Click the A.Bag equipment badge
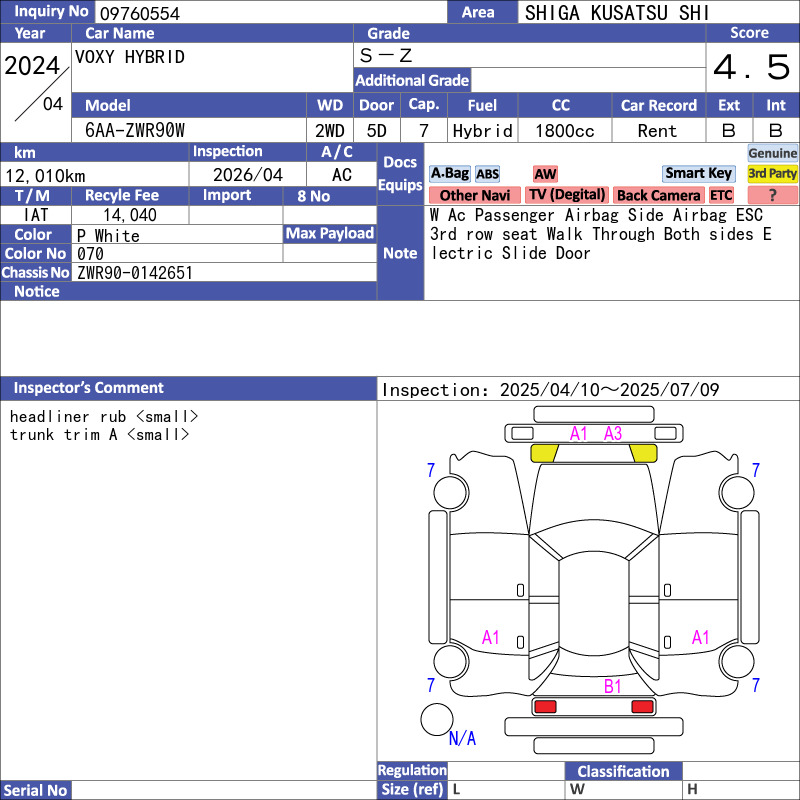 click(449, 174)
